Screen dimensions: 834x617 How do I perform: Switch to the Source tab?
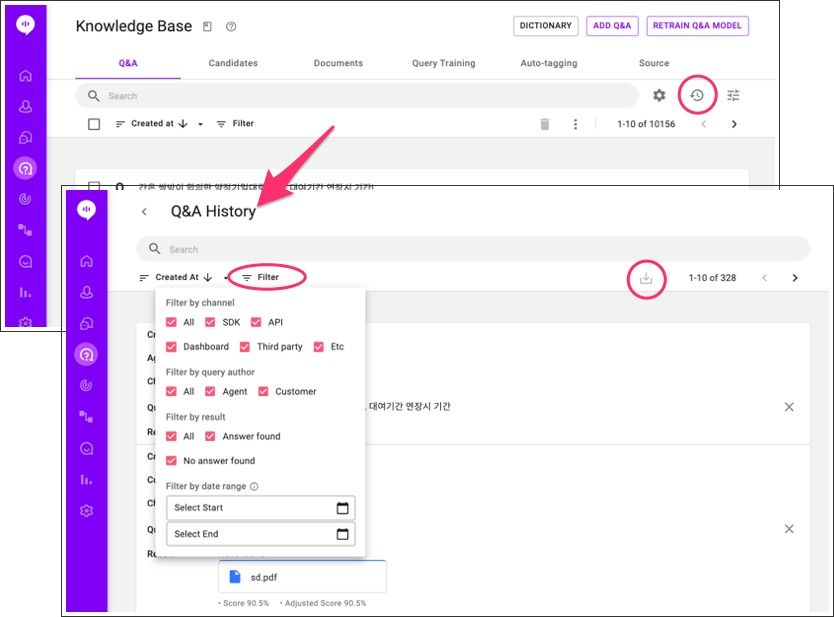point(654,63)
